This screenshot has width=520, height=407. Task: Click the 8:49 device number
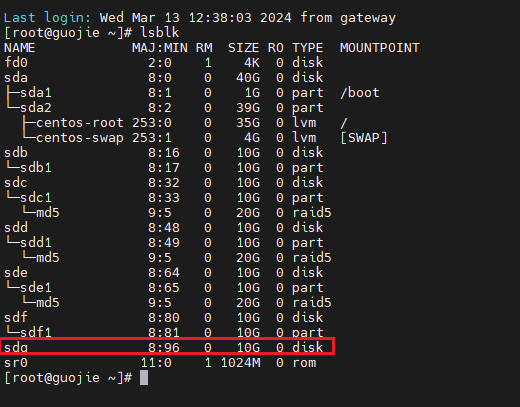164,243
